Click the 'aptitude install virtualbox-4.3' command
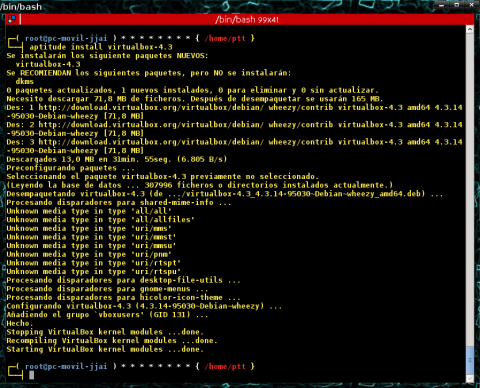 point(101,47)
